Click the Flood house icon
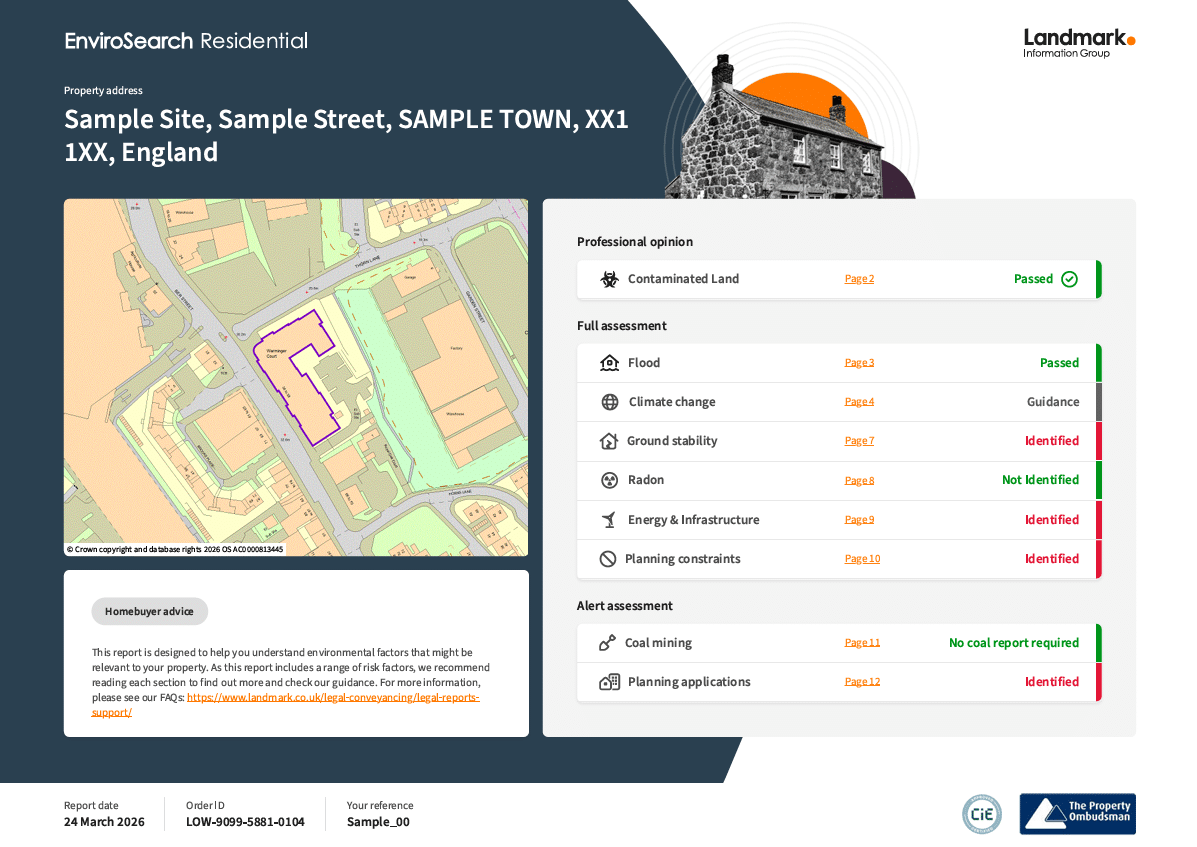This screenshot has height=847, width=1197. click(x=609, y=363)
